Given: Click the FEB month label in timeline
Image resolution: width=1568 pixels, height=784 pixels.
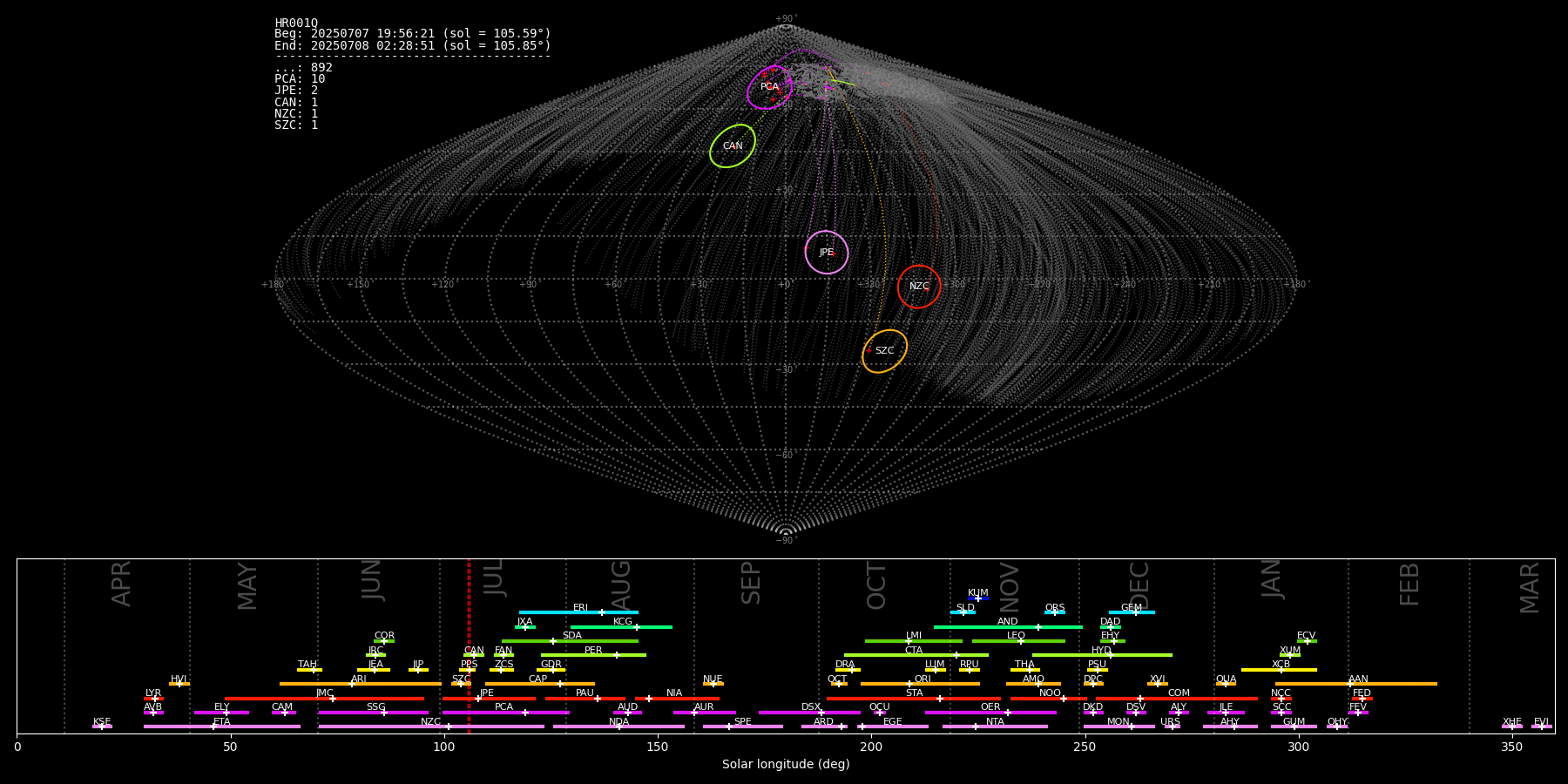Looking at the screenshot, I should coord(1409,584).
